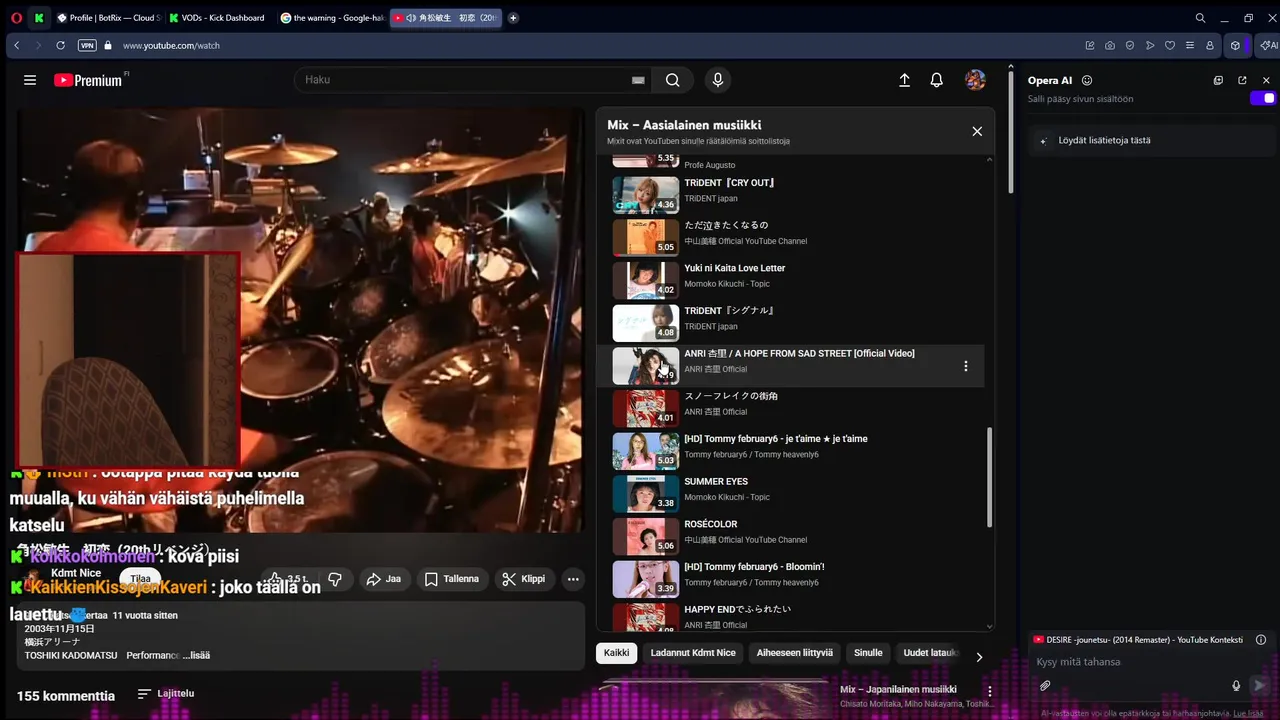Image resolution: width=1280 pixels, height=720 pixels.
Task: Open the on-screen keyboard icon in search
Action: [x=638, y=80]
